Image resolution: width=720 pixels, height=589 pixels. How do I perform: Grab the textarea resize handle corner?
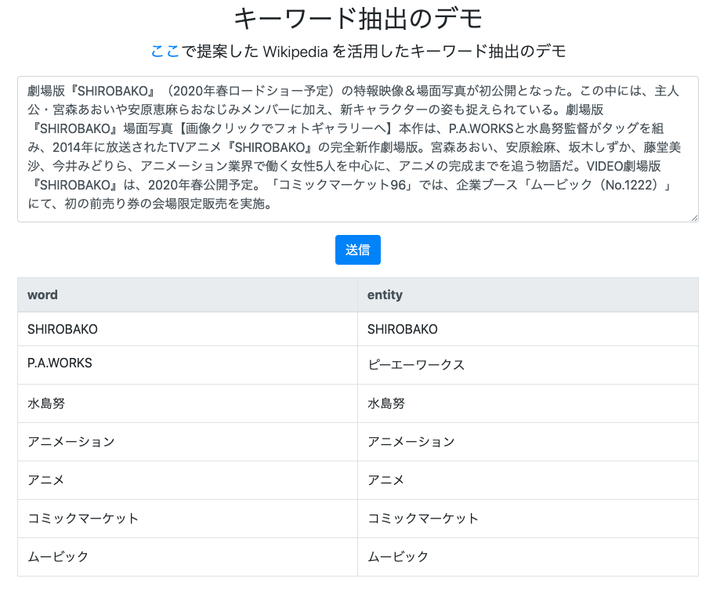[x=694, y=218]
